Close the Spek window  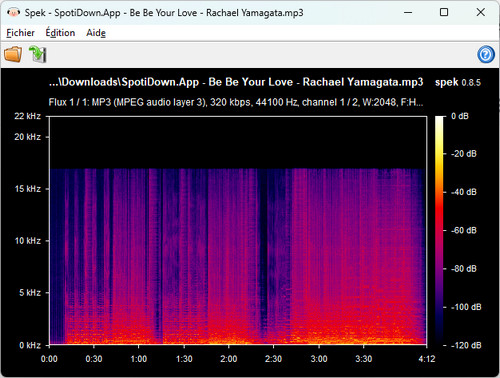(x=480, y=12)
